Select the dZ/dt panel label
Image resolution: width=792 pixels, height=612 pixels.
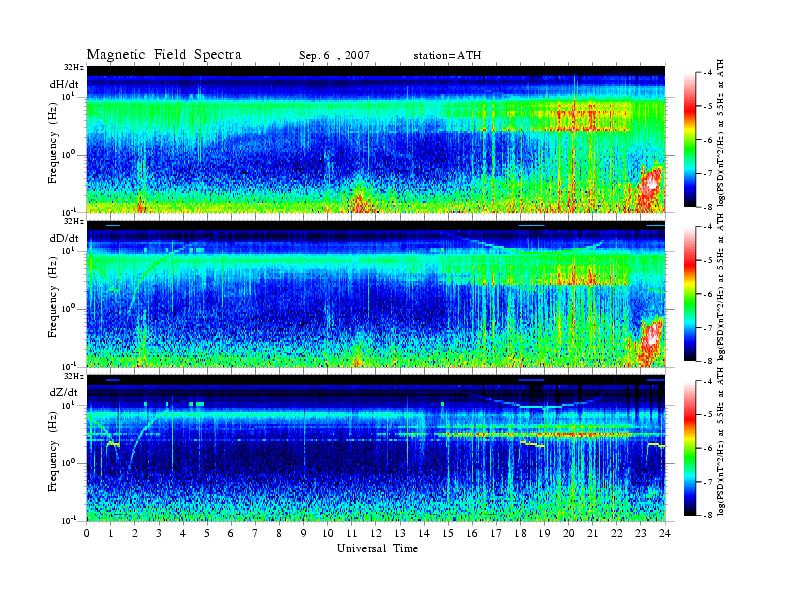click(64, 392)
